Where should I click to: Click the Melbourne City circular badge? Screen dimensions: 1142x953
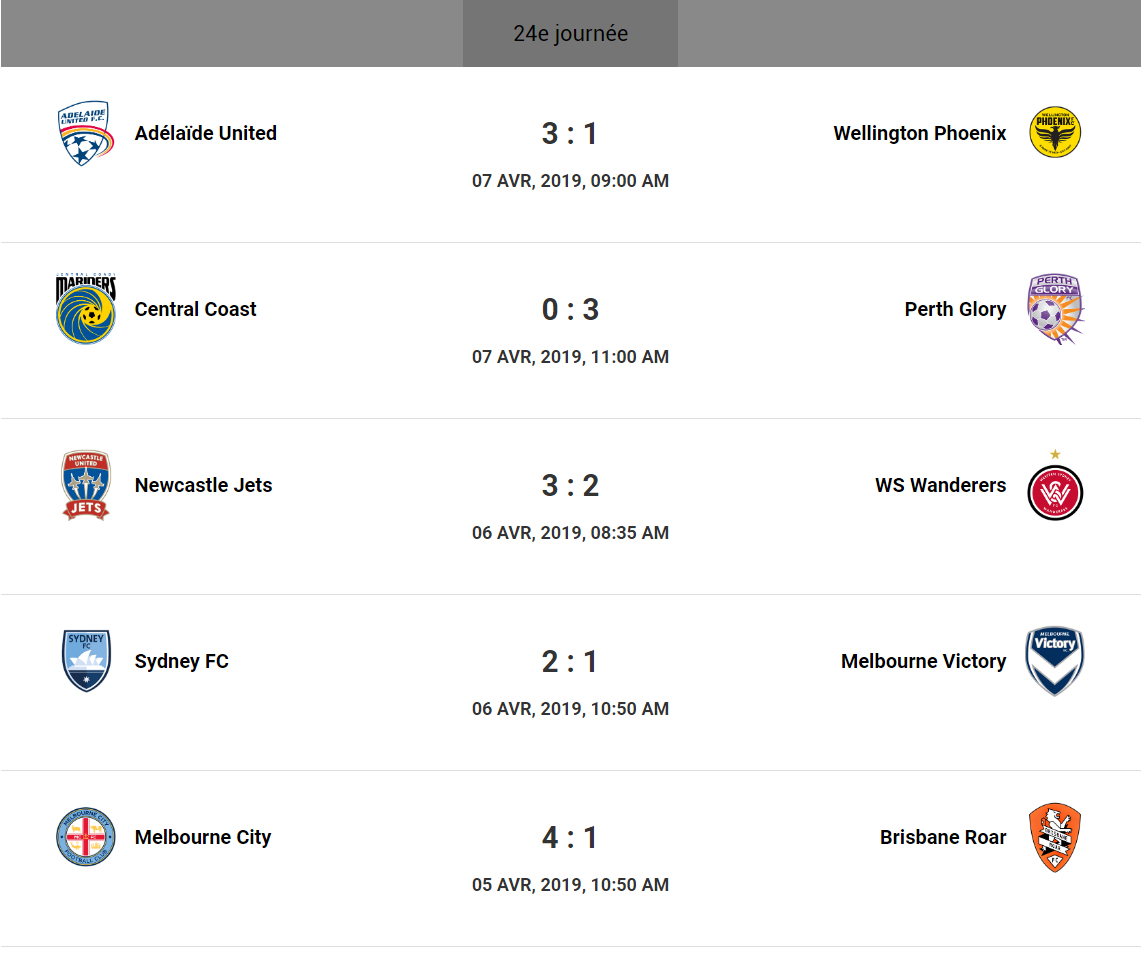pos(85,837)
